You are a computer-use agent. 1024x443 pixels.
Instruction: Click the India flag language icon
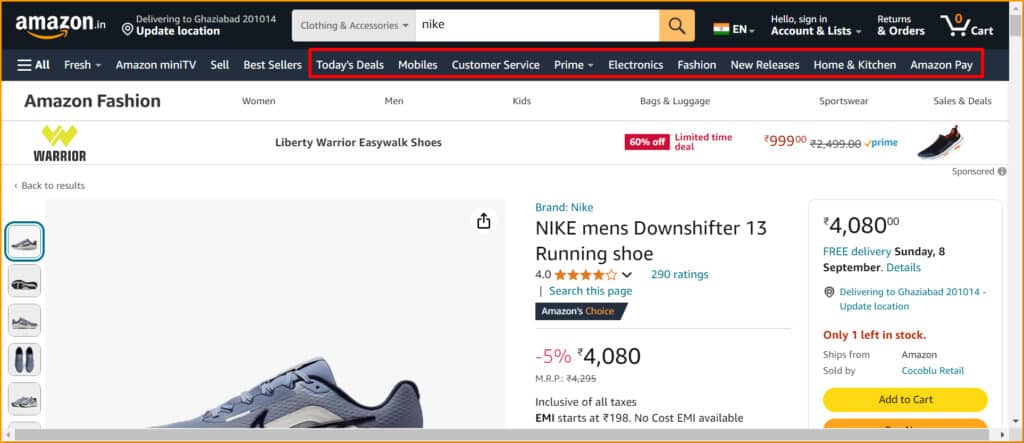pos(721,29)
